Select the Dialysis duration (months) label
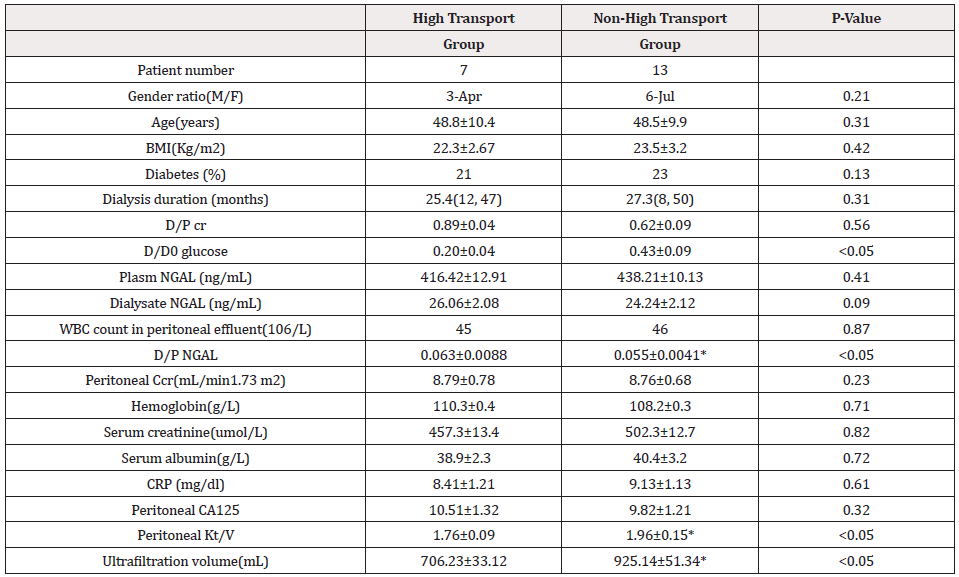The image size is (959, 577). (185, 199)
